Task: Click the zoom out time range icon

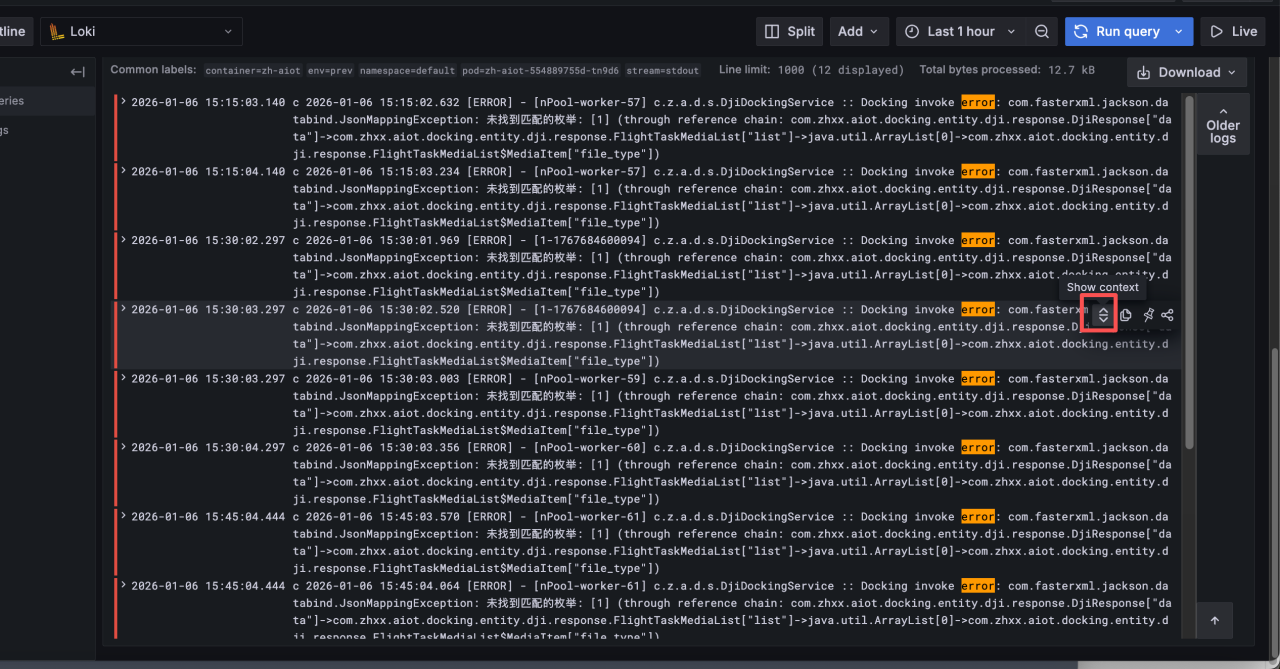Action: tap(1042, 32)
